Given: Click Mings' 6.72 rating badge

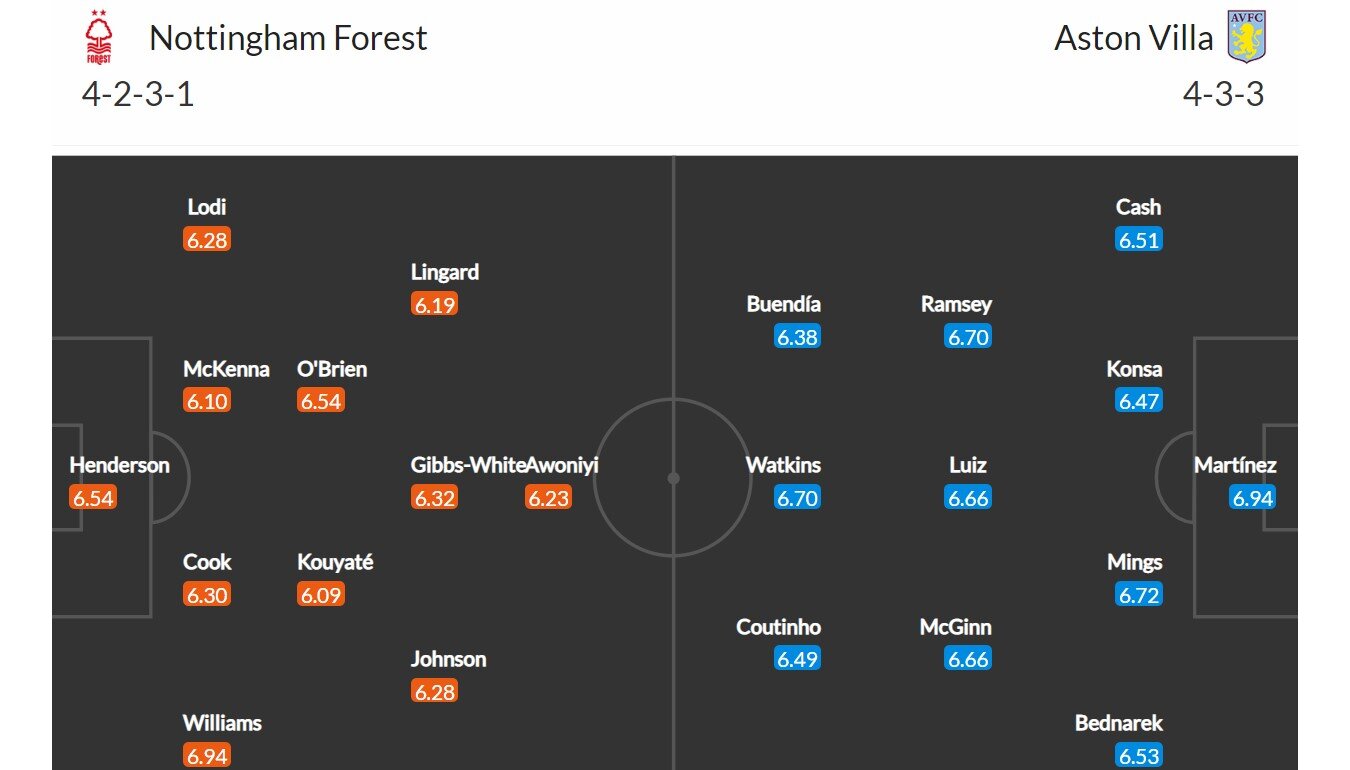Looking at the screenshot, I should pyautogui.click(x=1139, y=595).
